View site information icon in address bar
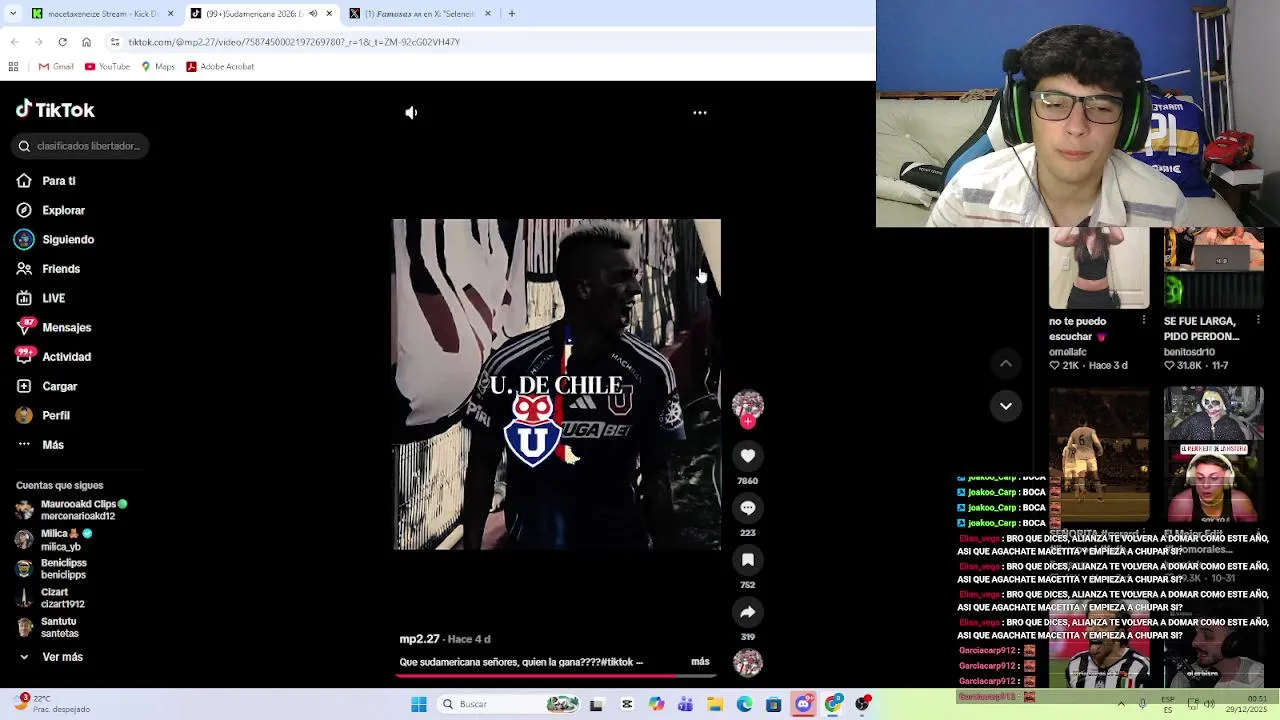 click(x=115, y=42)
